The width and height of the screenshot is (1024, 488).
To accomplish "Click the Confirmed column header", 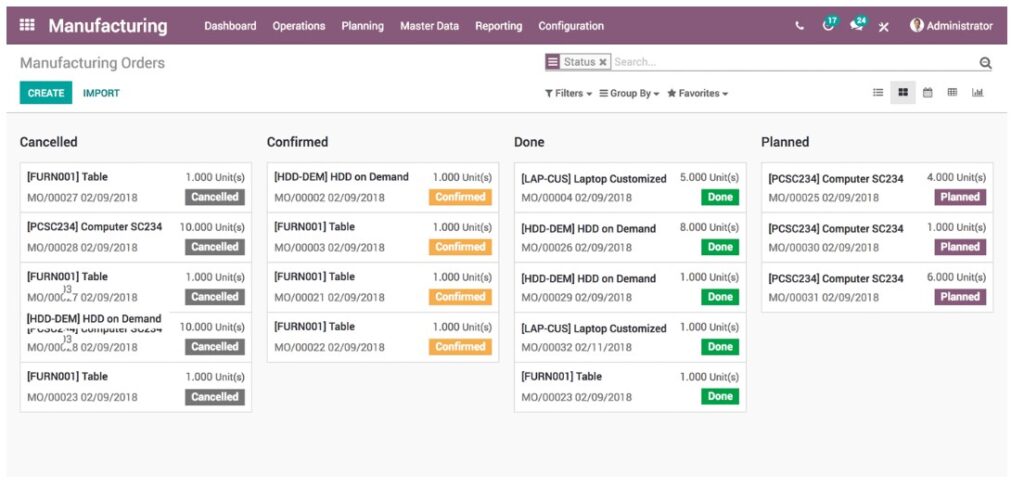I will (297, 142).
